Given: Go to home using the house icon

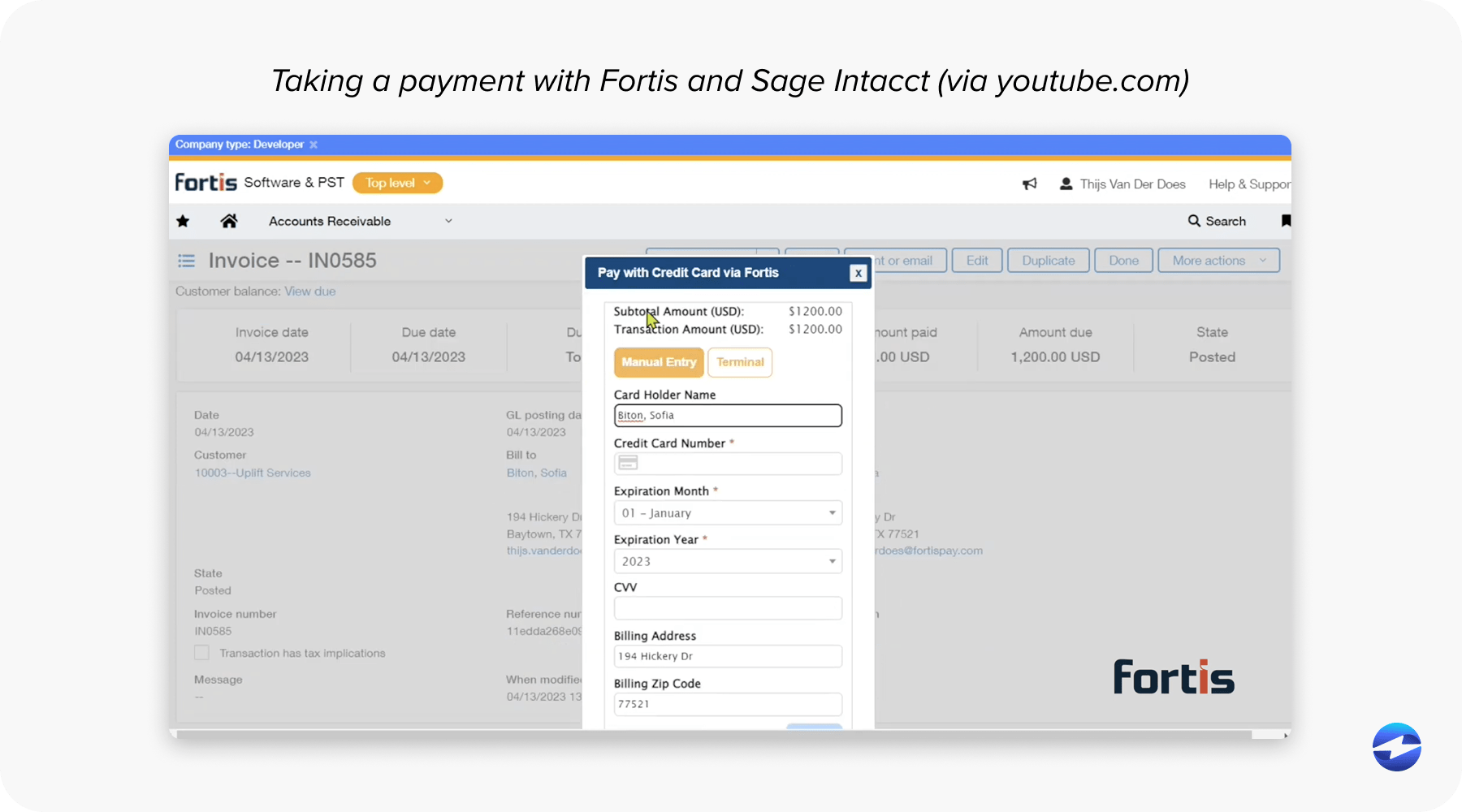Looking at the screenshot, I should pyautogui.click(x=229, y=221).
